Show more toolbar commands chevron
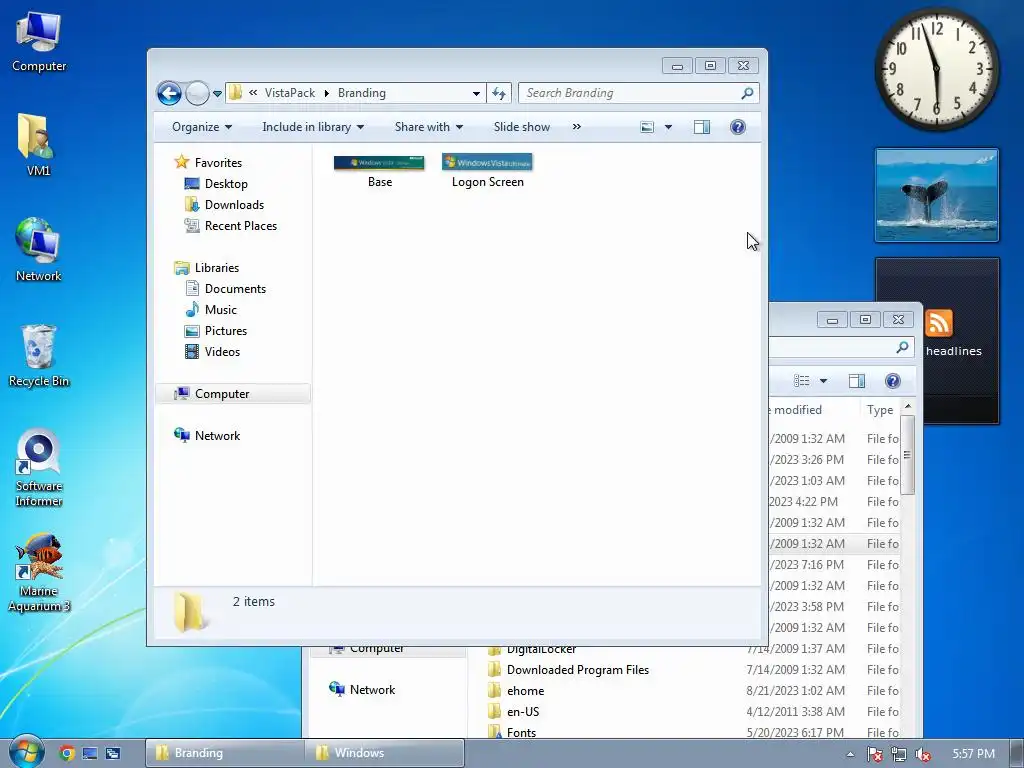This screenshot has height=768, width=1024. click(x=577, y=127)
